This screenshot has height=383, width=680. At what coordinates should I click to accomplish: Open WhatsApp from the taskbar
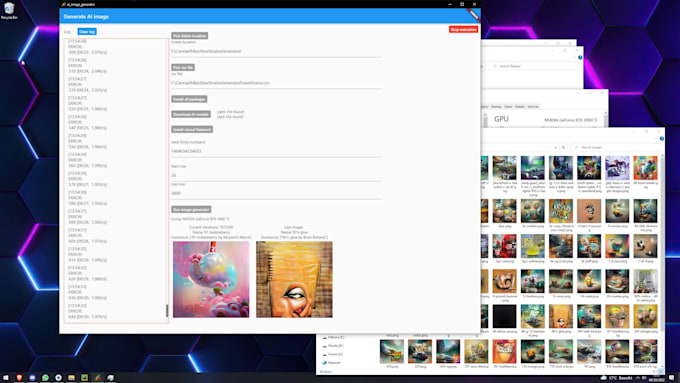pyautogui.click(x=45, y=378)
